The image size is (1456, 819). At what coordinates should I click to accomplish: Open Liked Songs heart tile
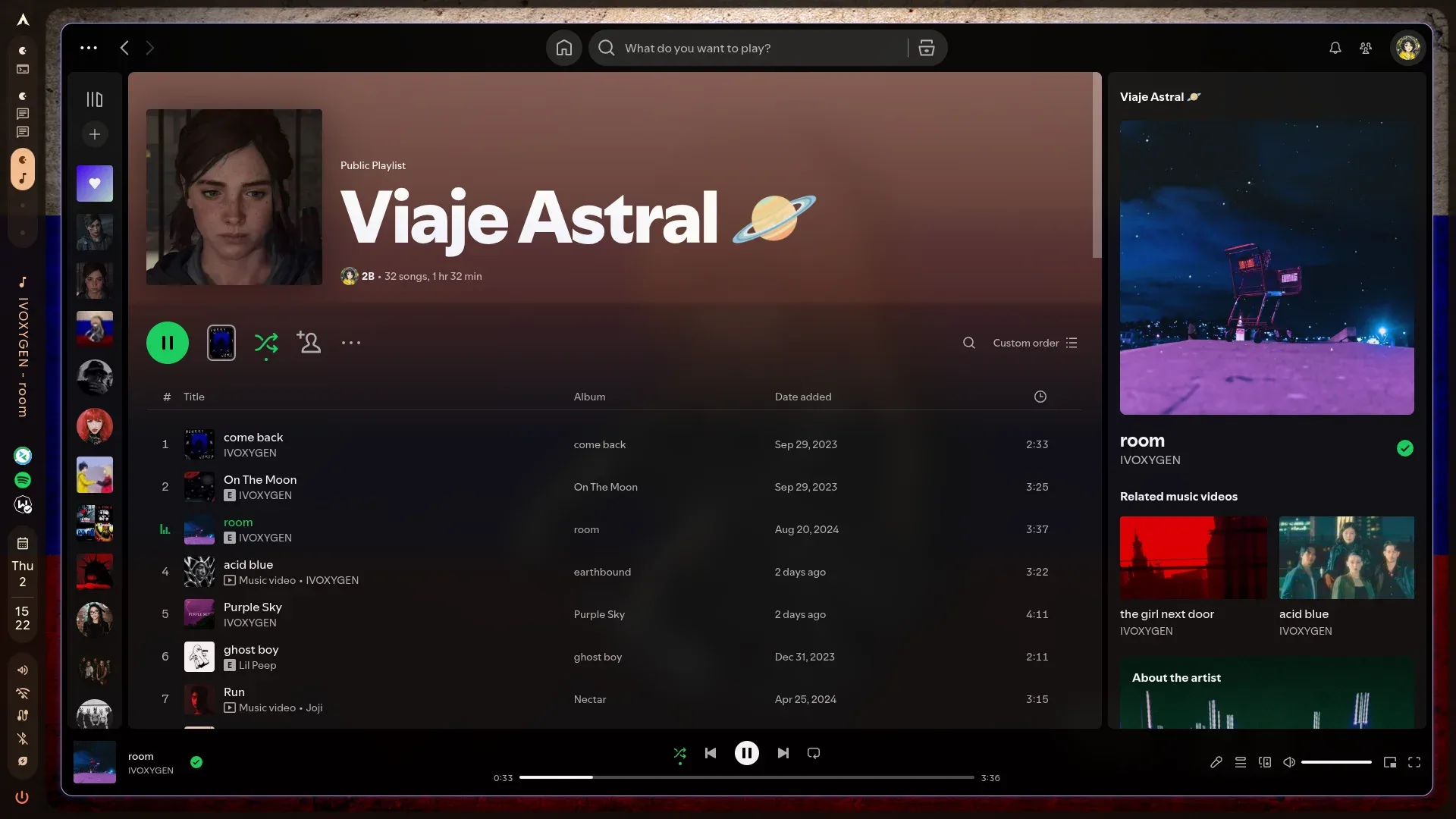pos(94,184)
